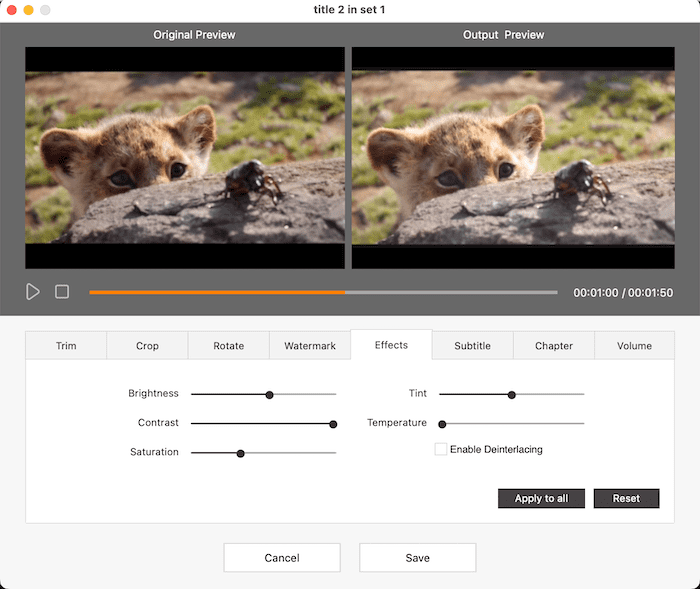Click the Apply to all button
The width and height of the screenshot is (700, 589).
pos(541,498)
